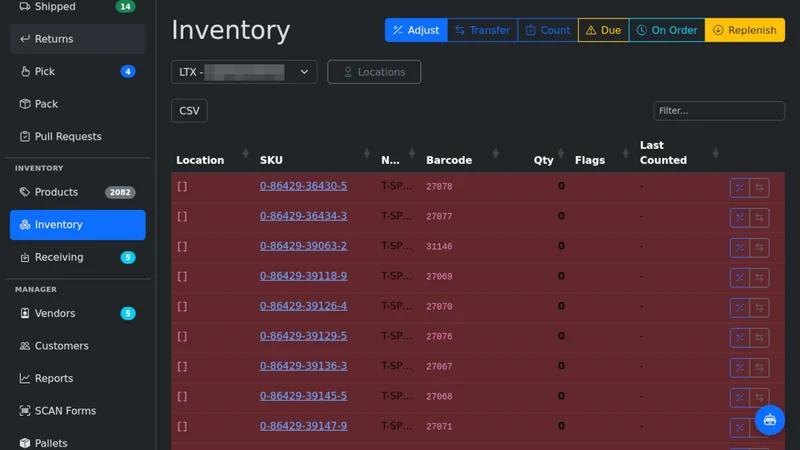Click the Adjust button
800x450 pixels.
point(416,30)
